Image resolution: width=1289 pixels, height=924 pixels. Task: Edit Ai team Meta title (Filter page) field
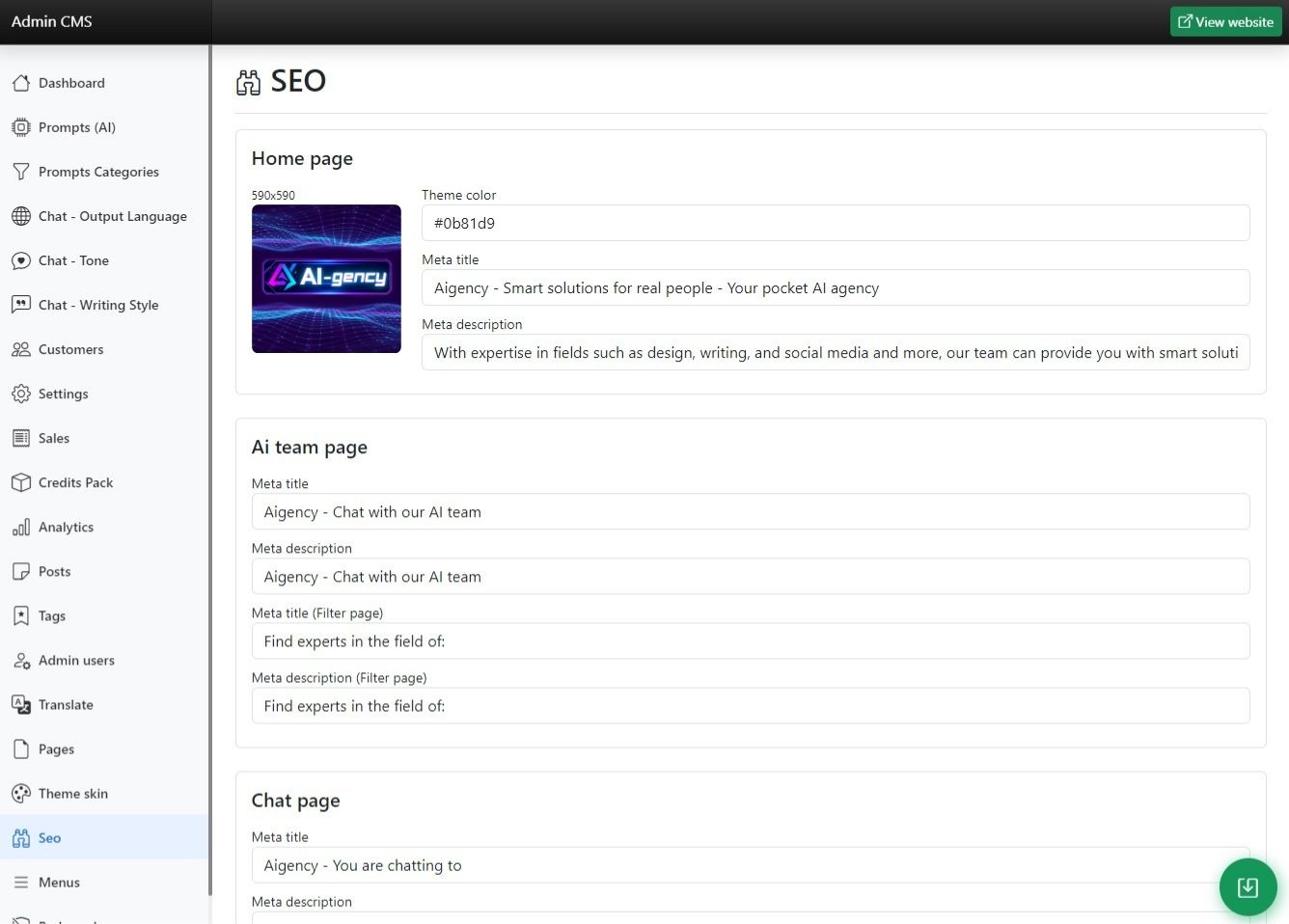coord(750,641)
